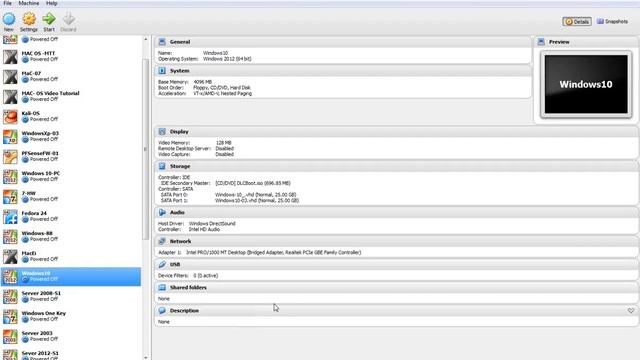
Task: Open the File menu
Action: point(7,3)
